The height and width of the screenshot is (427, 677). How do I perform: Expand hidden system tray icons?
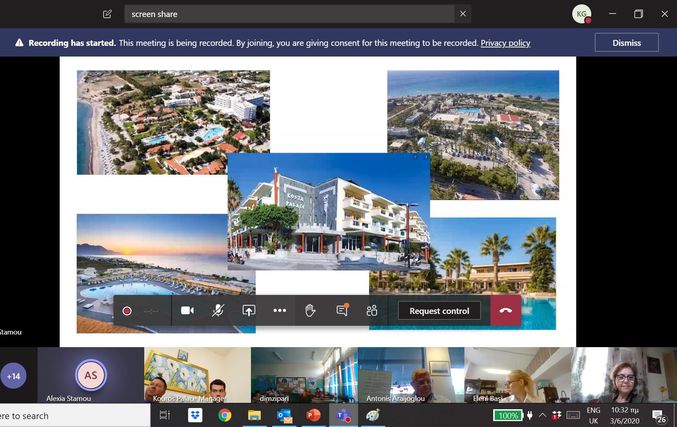point(542,415)
